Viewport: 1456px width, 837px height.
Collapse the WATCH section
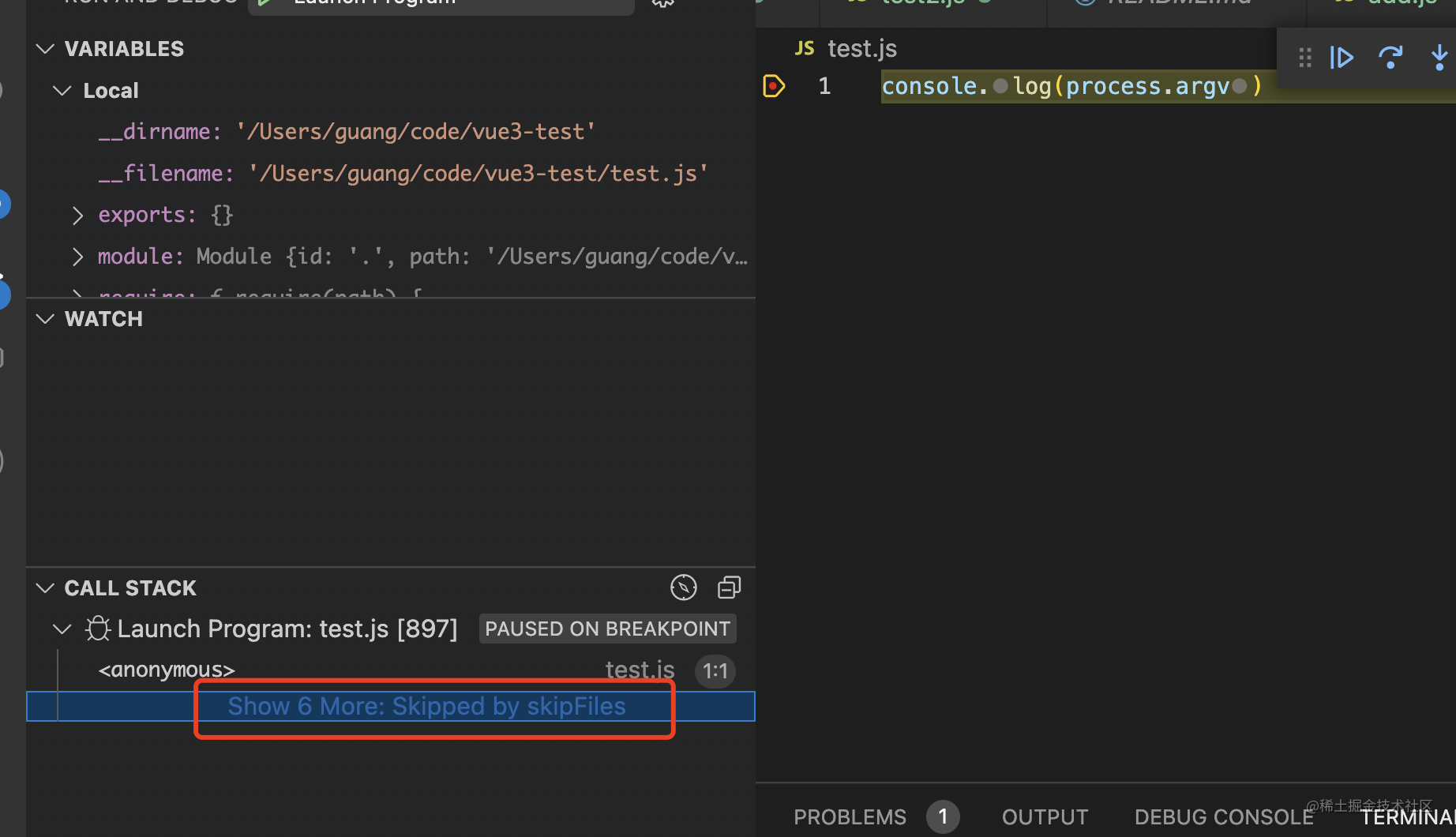pos(46,319)
